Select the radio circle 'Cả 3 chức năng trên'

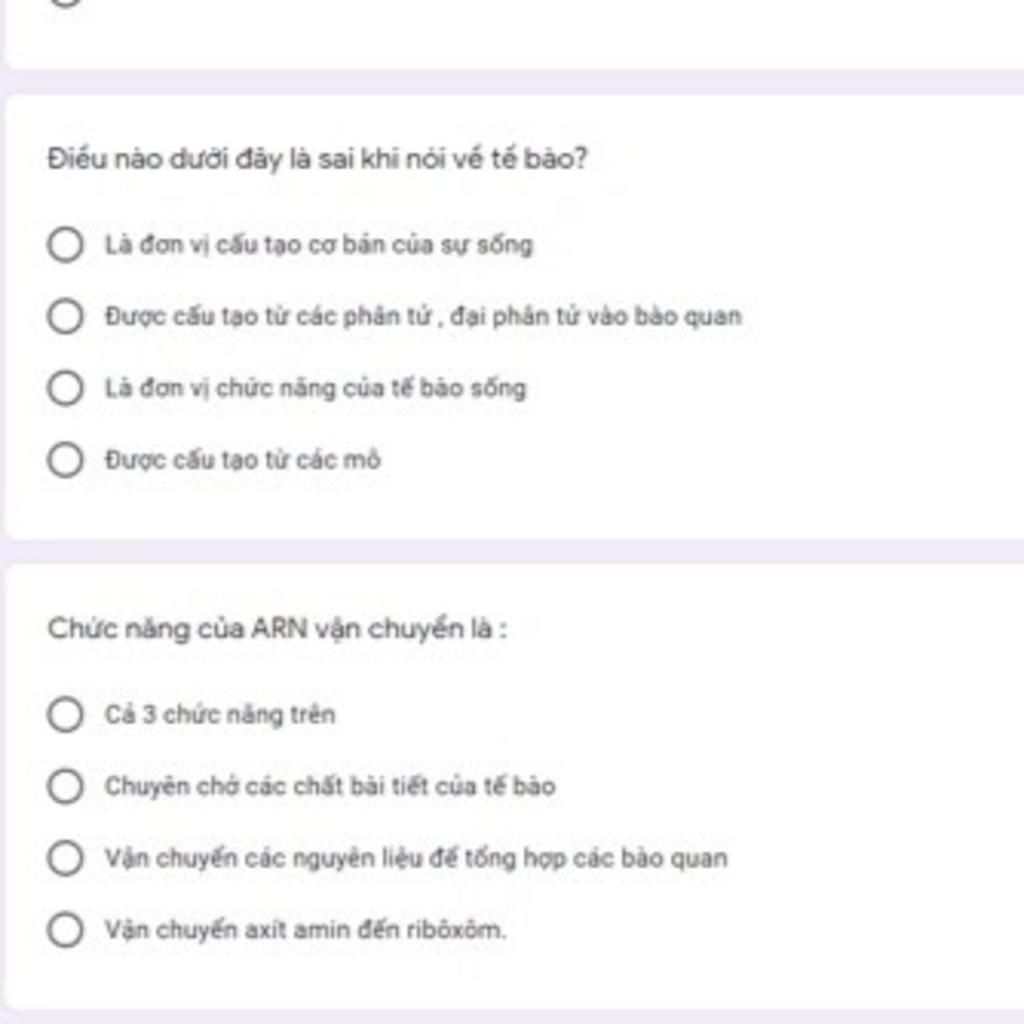click(65, 714)
